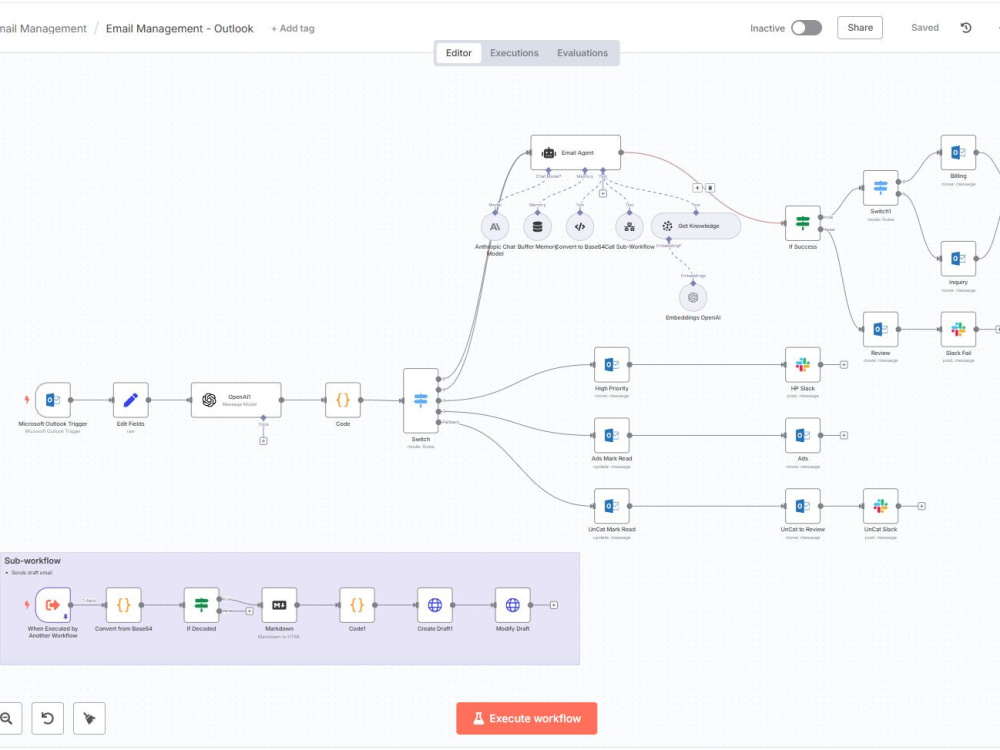Click the Saved status label

[x=925, y=28]
